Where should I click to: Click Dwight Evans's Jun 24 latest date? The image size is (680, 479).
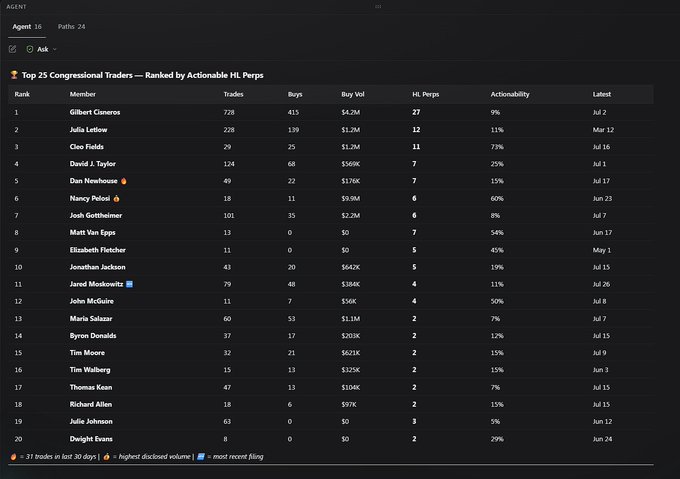pos(602,439)
